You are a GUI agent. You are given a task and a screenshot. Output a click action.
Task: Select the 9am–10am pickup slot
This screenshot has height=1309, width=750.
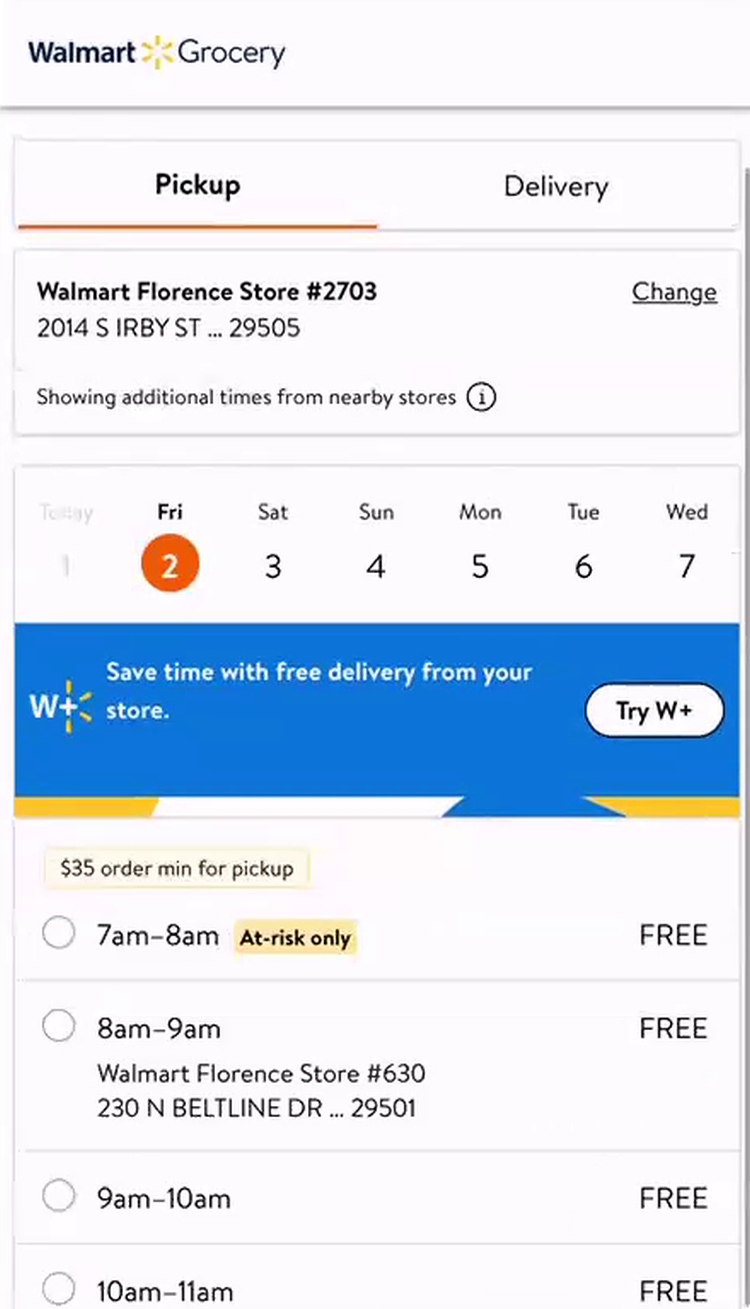click(x=59, y=1197)
